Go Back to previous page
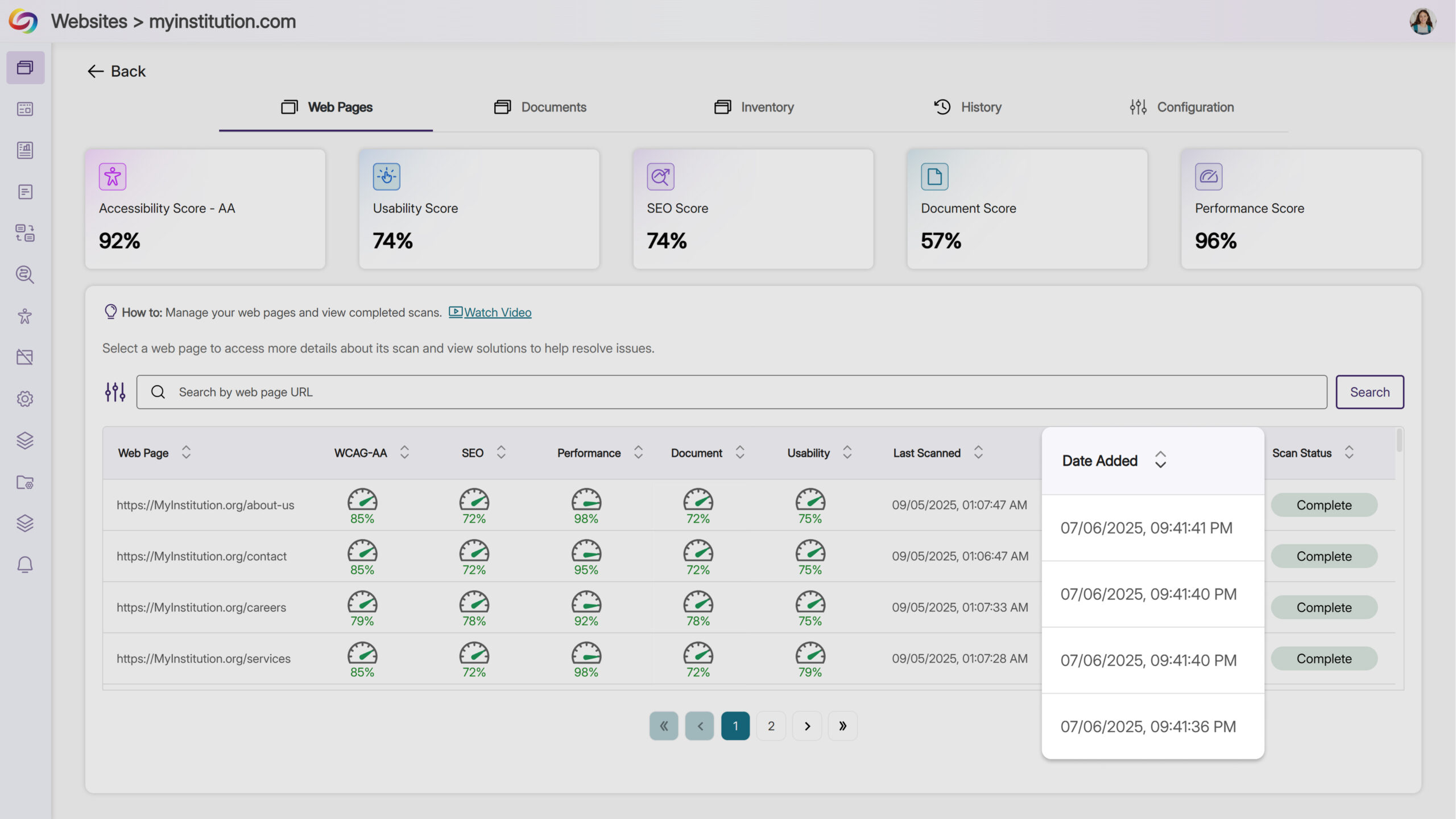1456x819 pixels. coord(117,71)
